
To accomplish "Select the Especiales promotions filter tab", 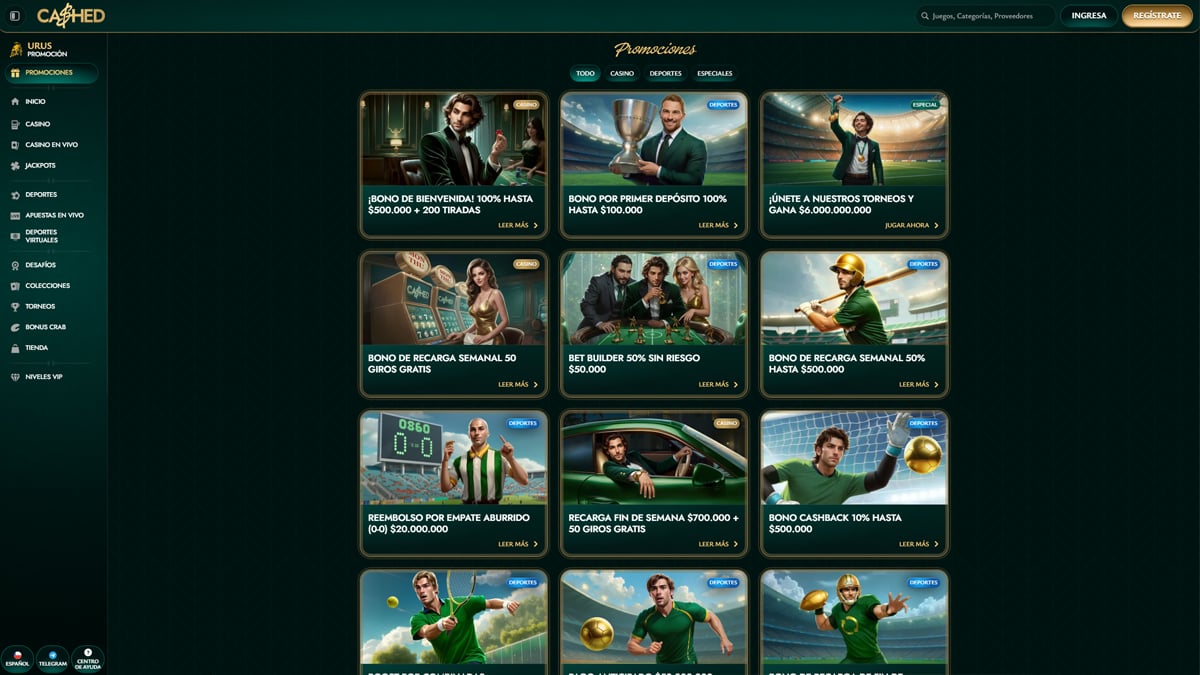I will (x=715, y=73).
